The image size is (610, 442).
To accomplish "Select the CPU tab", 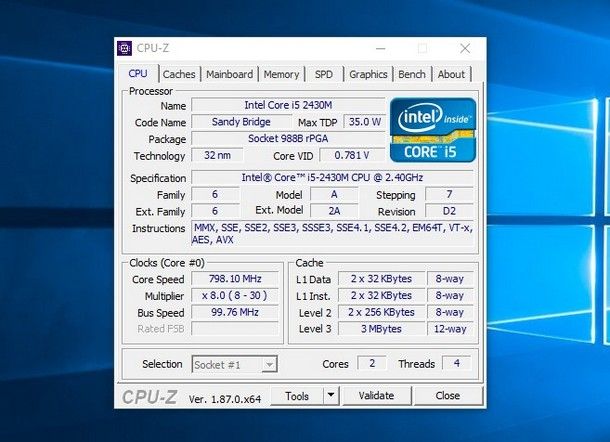I will (x=138, y=74).
